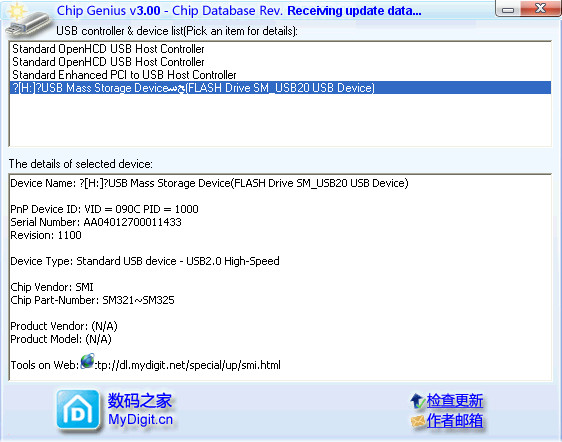
Task: Click the MyDigit house logo icon
Action: 78,410
